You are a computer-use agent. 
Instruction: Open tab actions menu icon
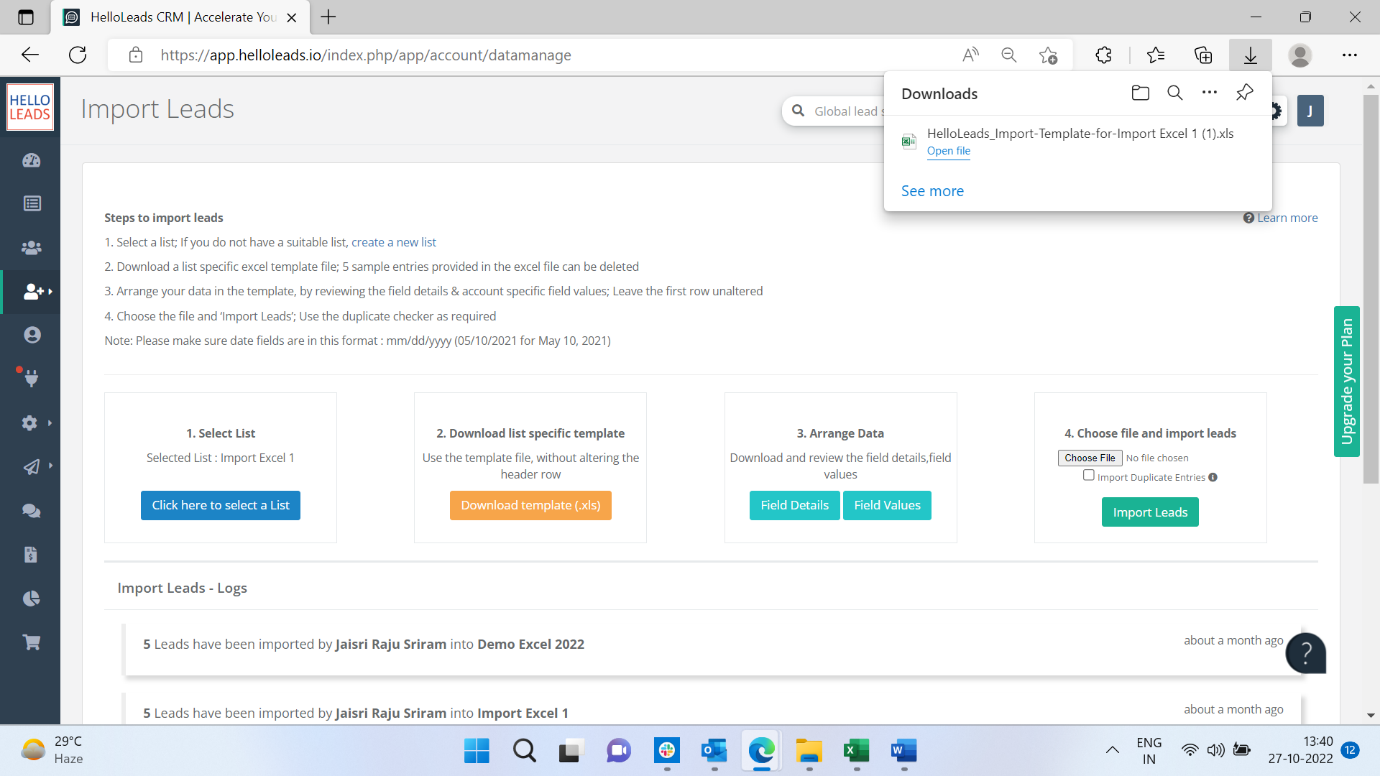coord(25,17)
